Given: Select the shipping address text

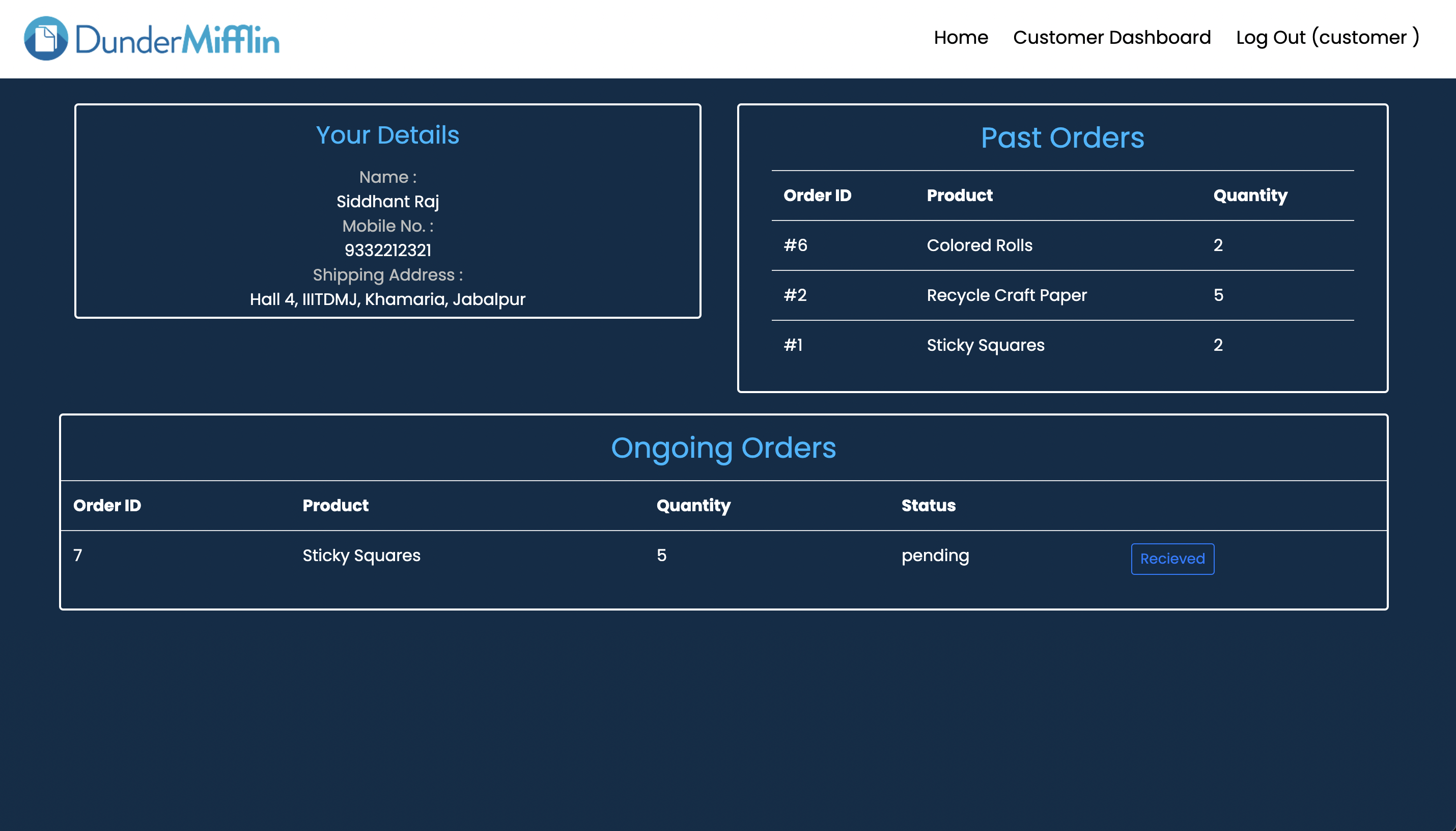Looking at the screenshot, I should 387,299.
